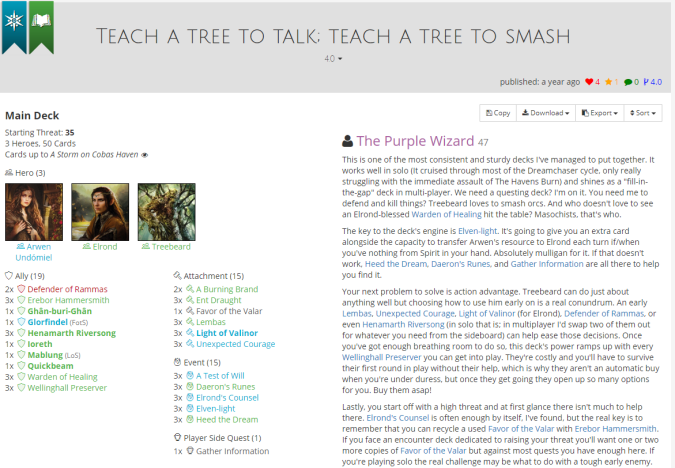Follow the Warden of Healing link in description

point(446,214)
